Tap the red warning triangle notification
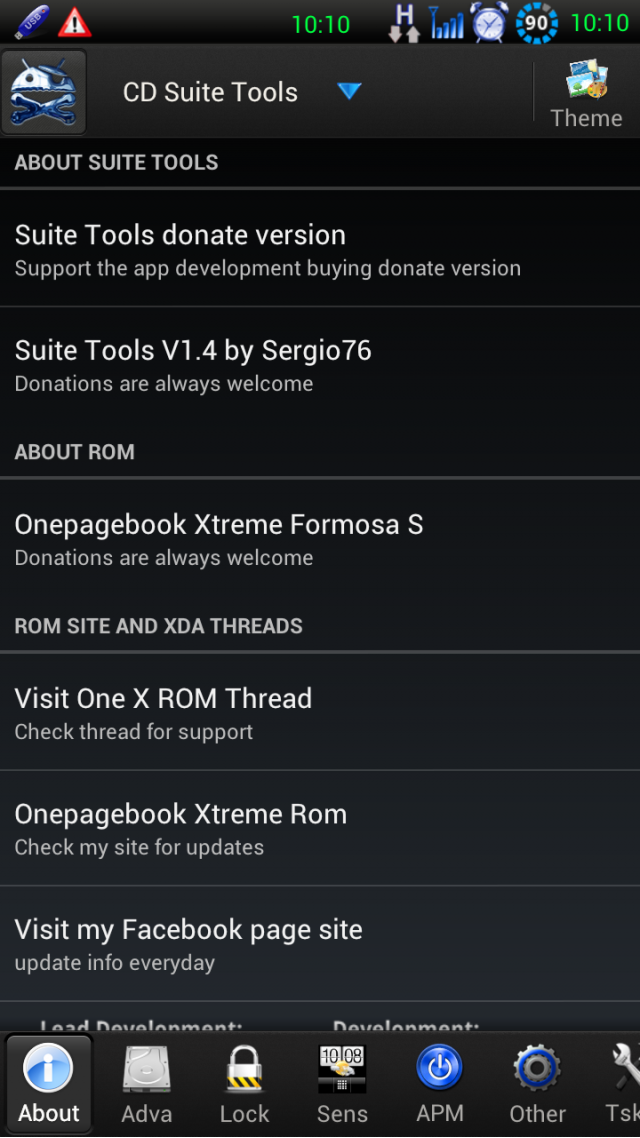This screenshot has height=1138, width=640. click(74, 22)
